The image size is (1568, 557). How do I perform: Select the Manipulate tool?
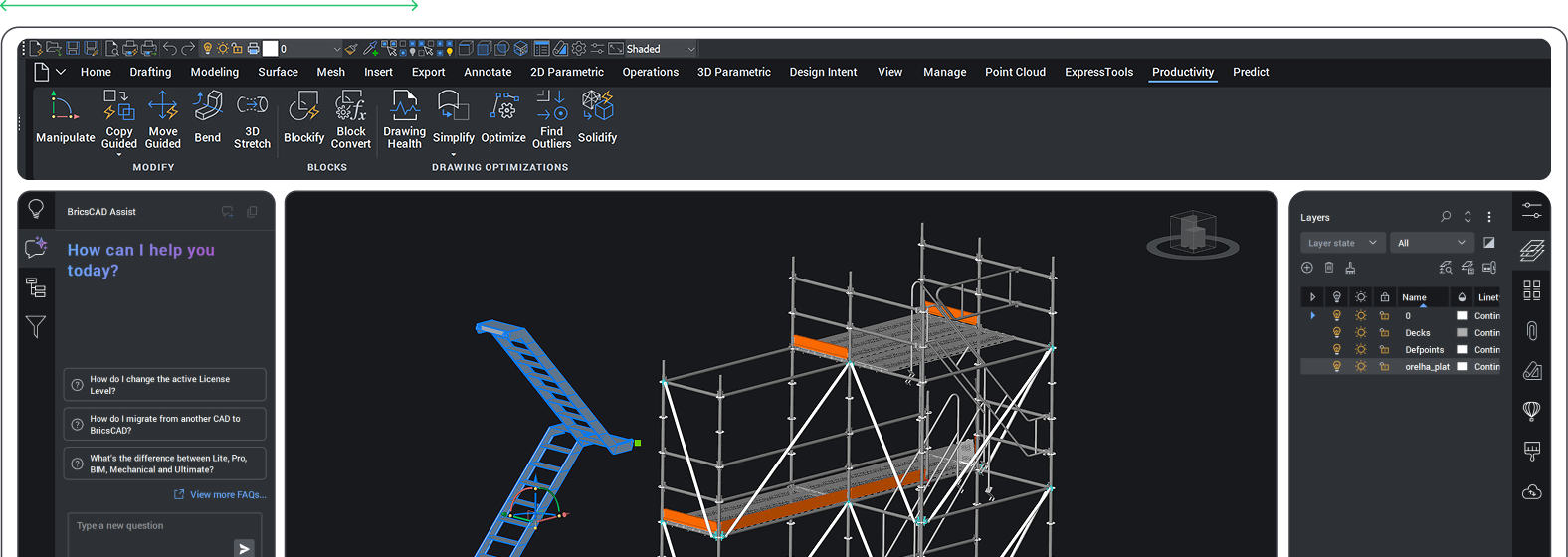[65, 118]
